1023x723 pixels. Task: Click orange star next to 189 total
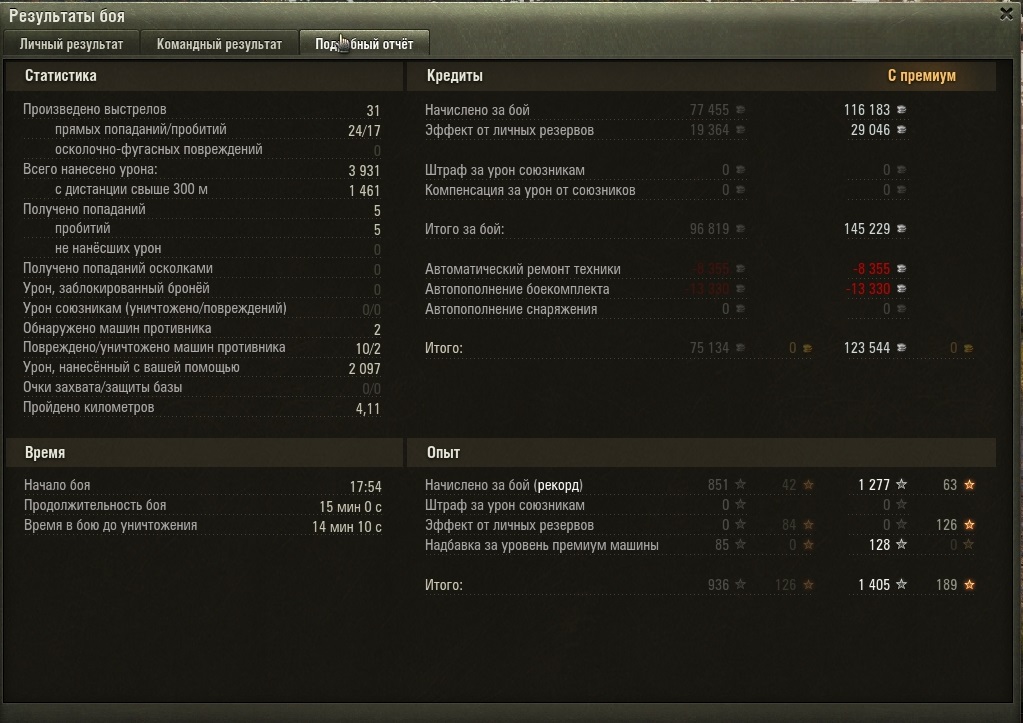click(970, 585)
